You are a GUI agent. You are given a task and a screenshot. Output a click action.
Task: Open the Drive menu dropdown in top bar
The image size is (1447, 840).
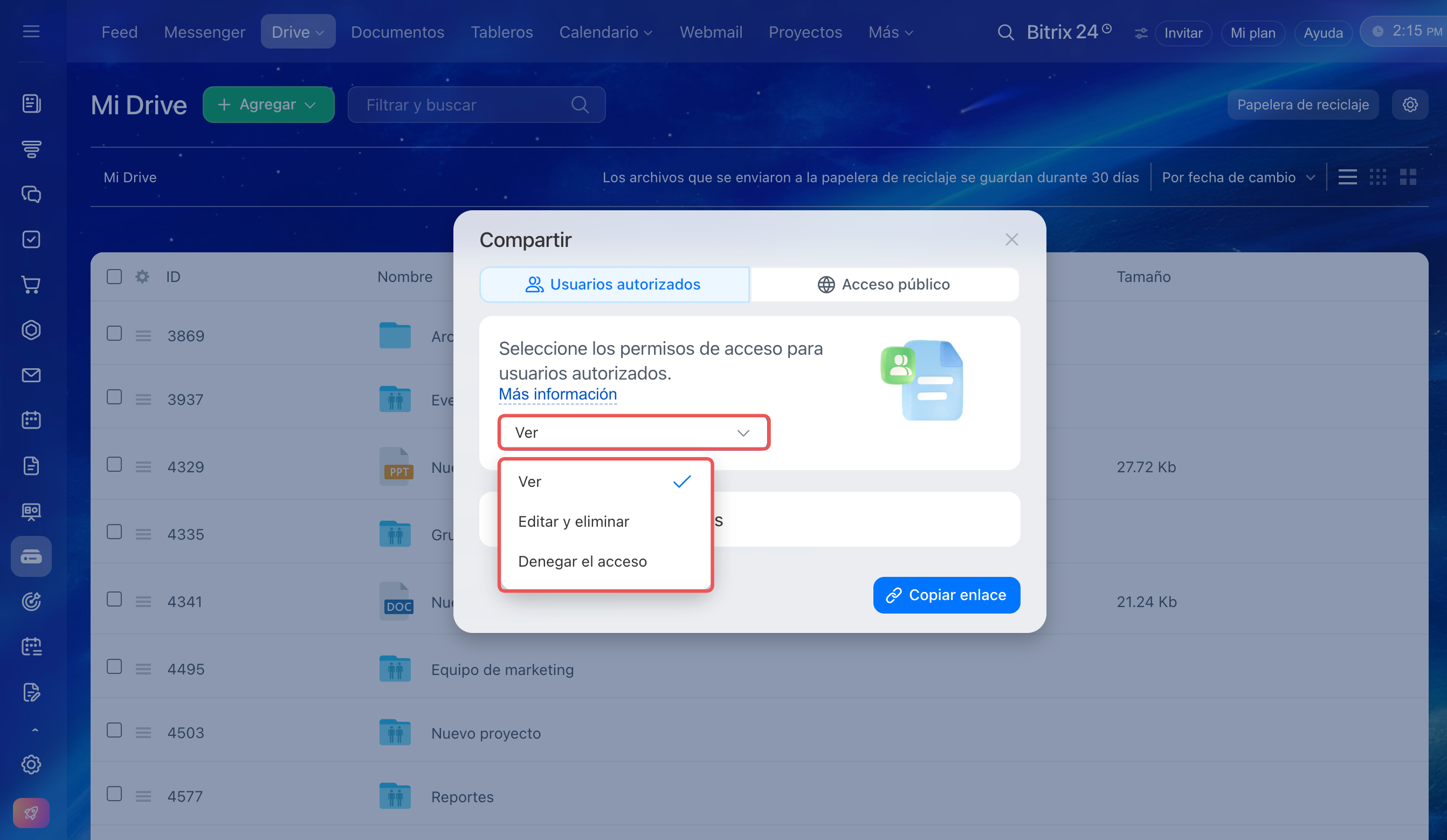298,32
